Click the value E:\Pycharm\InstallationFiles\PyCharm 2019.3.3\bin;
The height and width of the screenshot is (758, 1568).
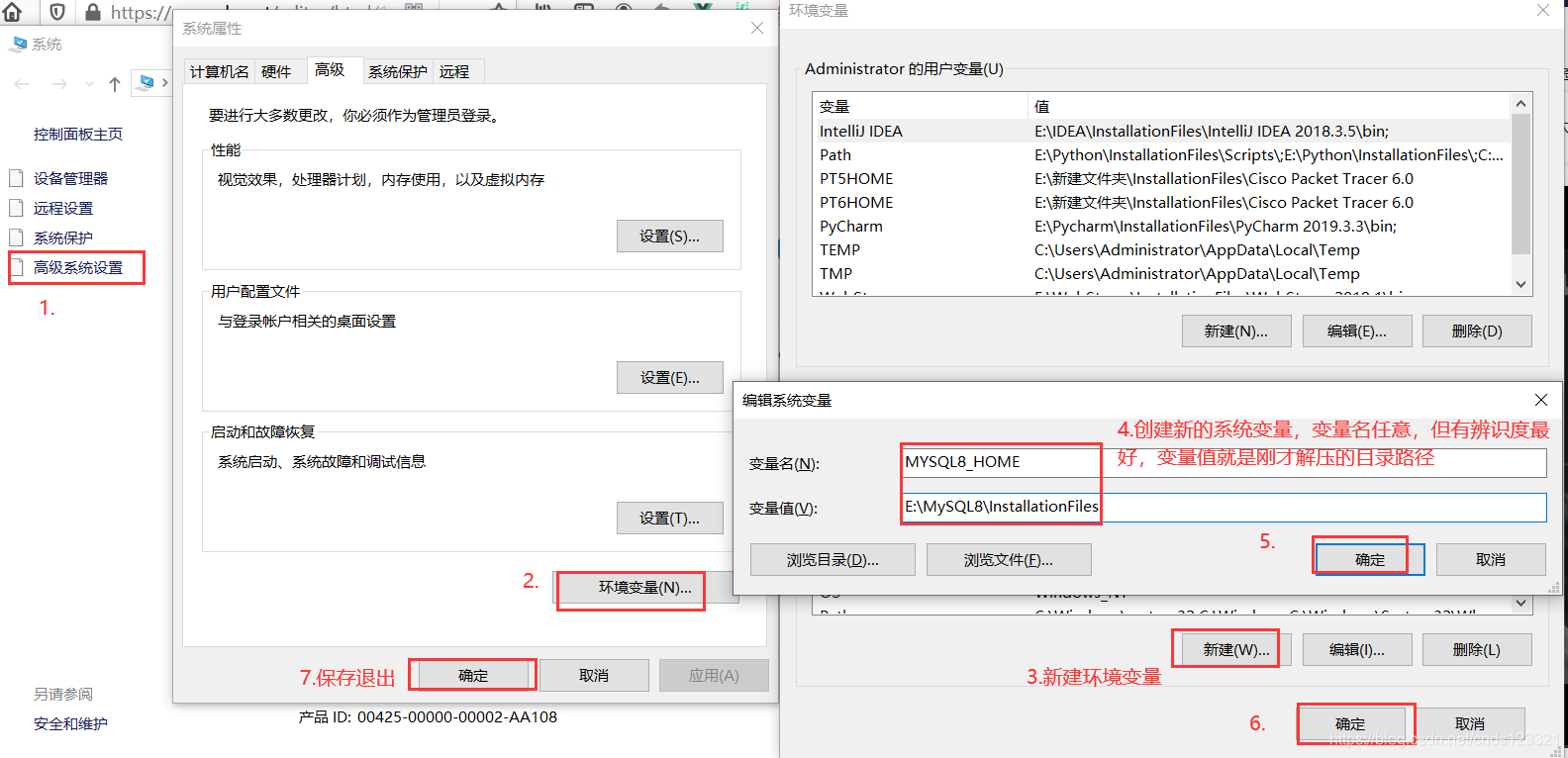[1216, 226]
